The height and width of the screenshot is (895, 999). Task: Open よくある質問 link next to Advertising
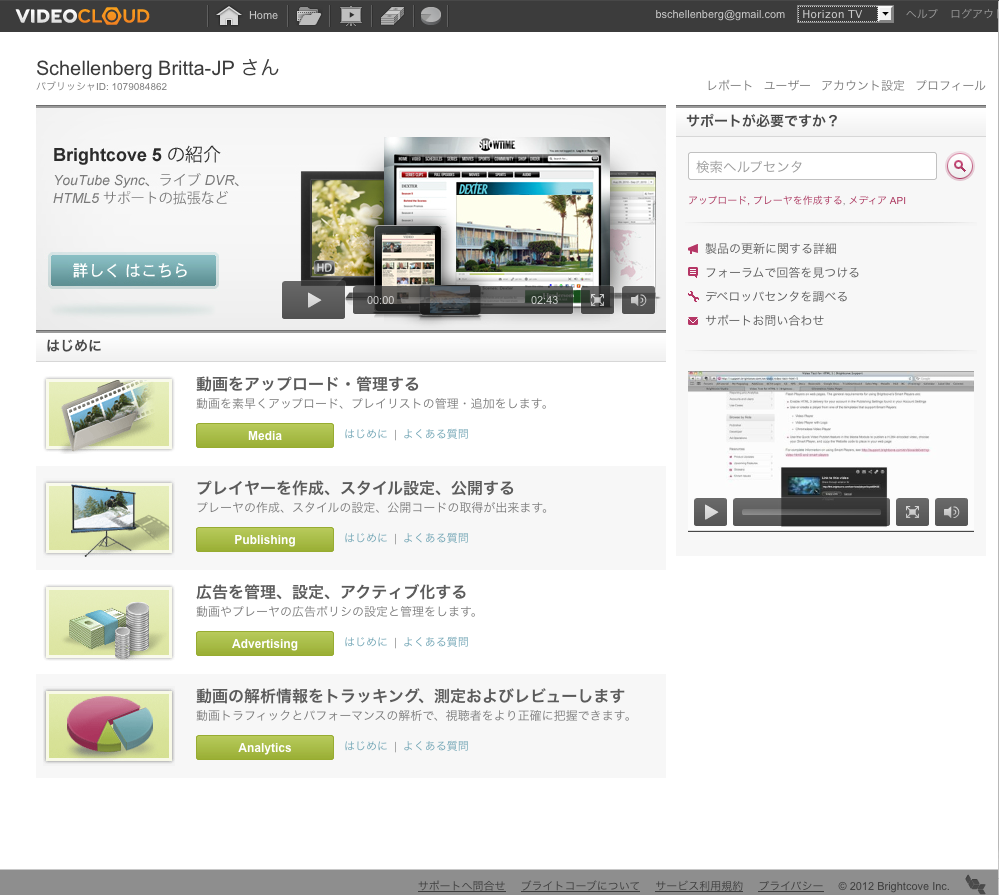(x=436, y=641)
